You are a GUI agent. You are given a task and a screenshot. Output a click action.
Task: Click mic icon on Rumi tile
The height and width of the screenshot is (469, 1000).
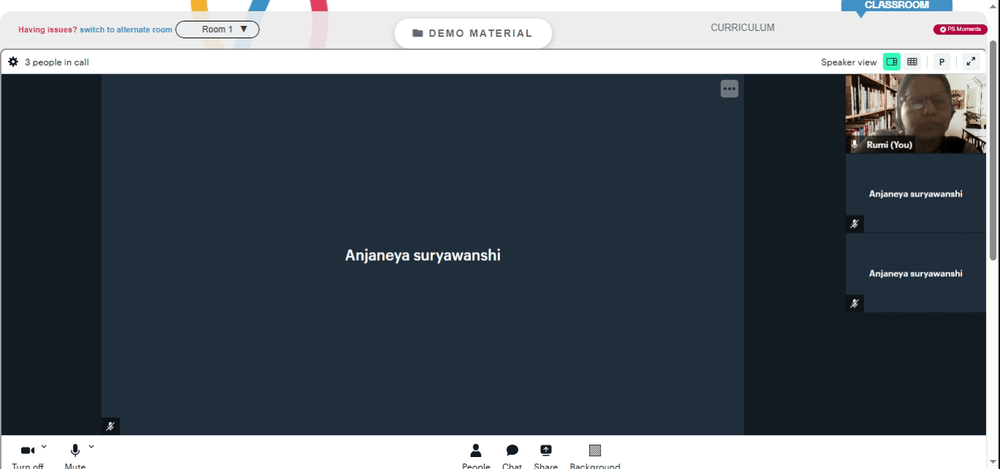(x=855, y=145)
